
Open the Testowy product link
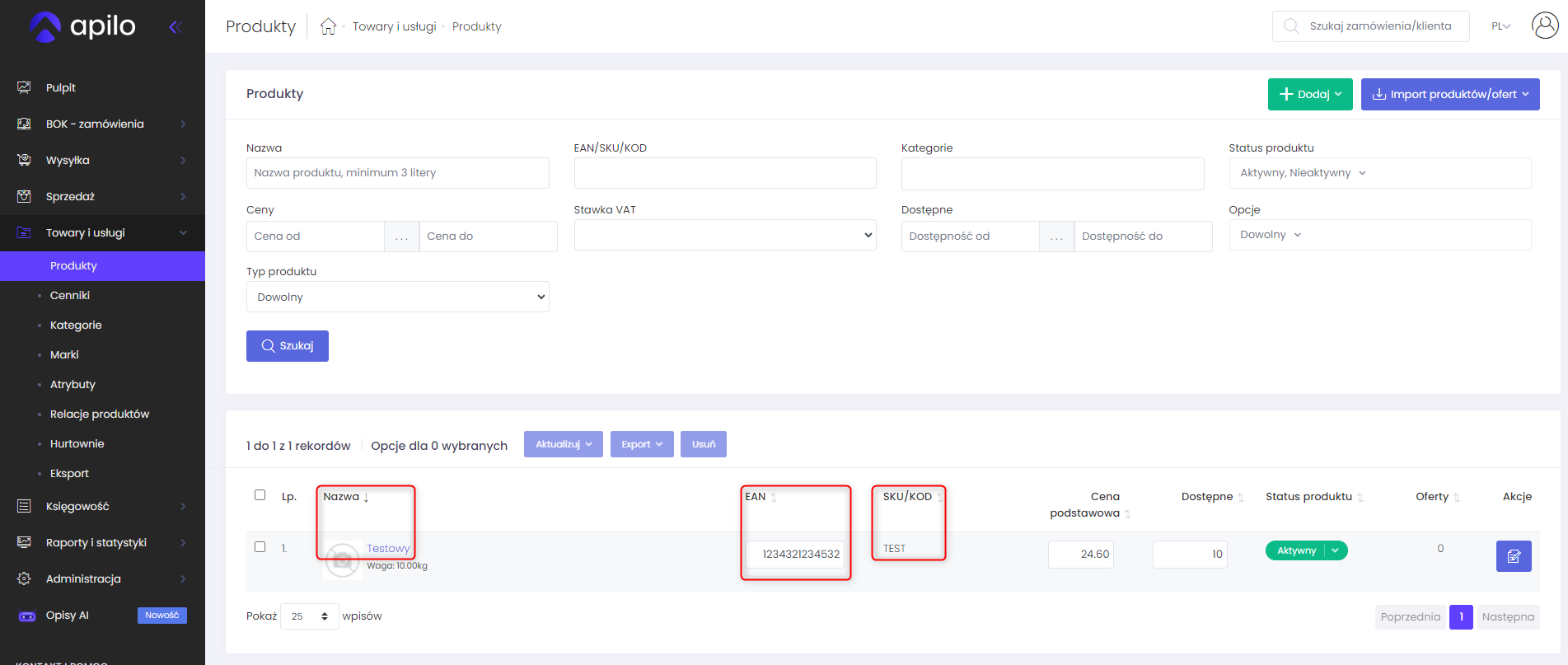click(388, 548)
